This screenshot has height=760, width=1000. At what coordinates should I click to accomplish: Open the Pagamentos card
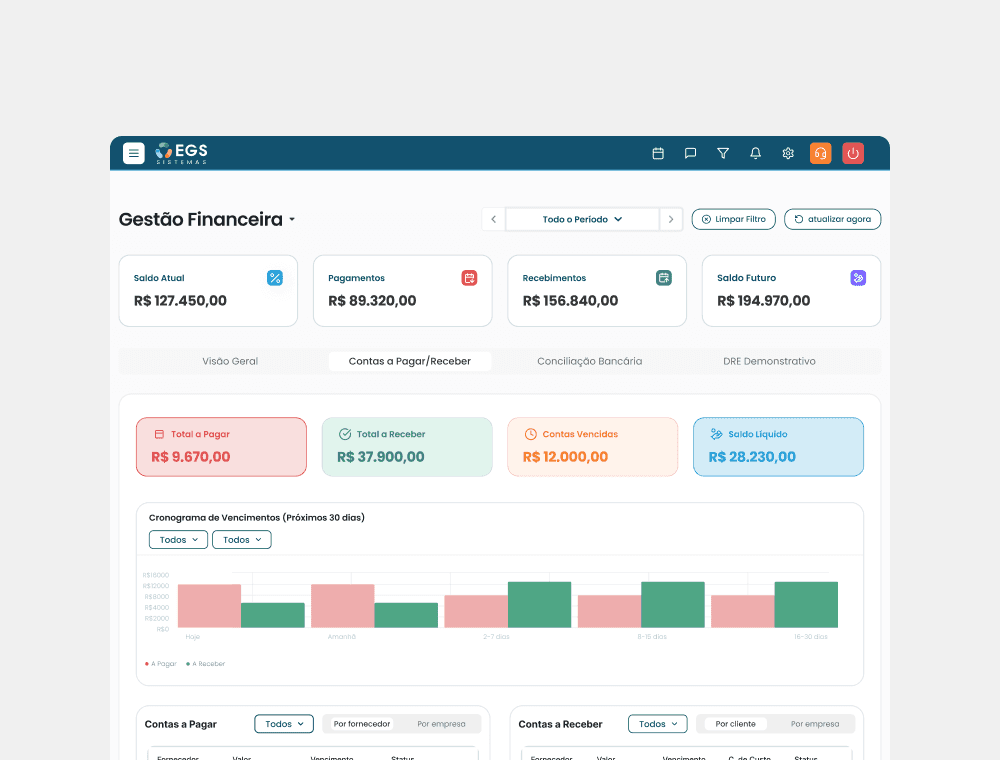pos(402,291)
